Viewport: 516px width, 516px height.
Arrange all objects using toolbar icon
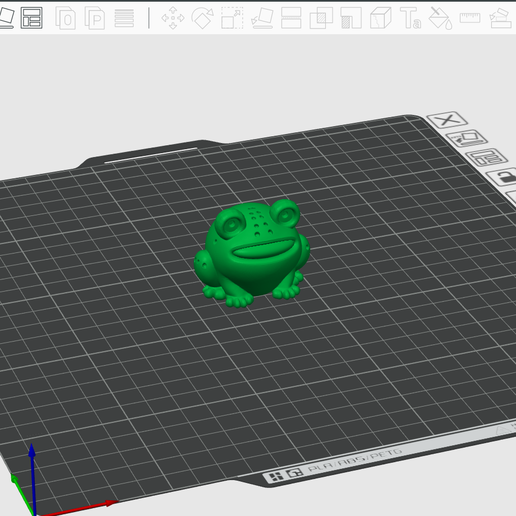click(32, 17)
